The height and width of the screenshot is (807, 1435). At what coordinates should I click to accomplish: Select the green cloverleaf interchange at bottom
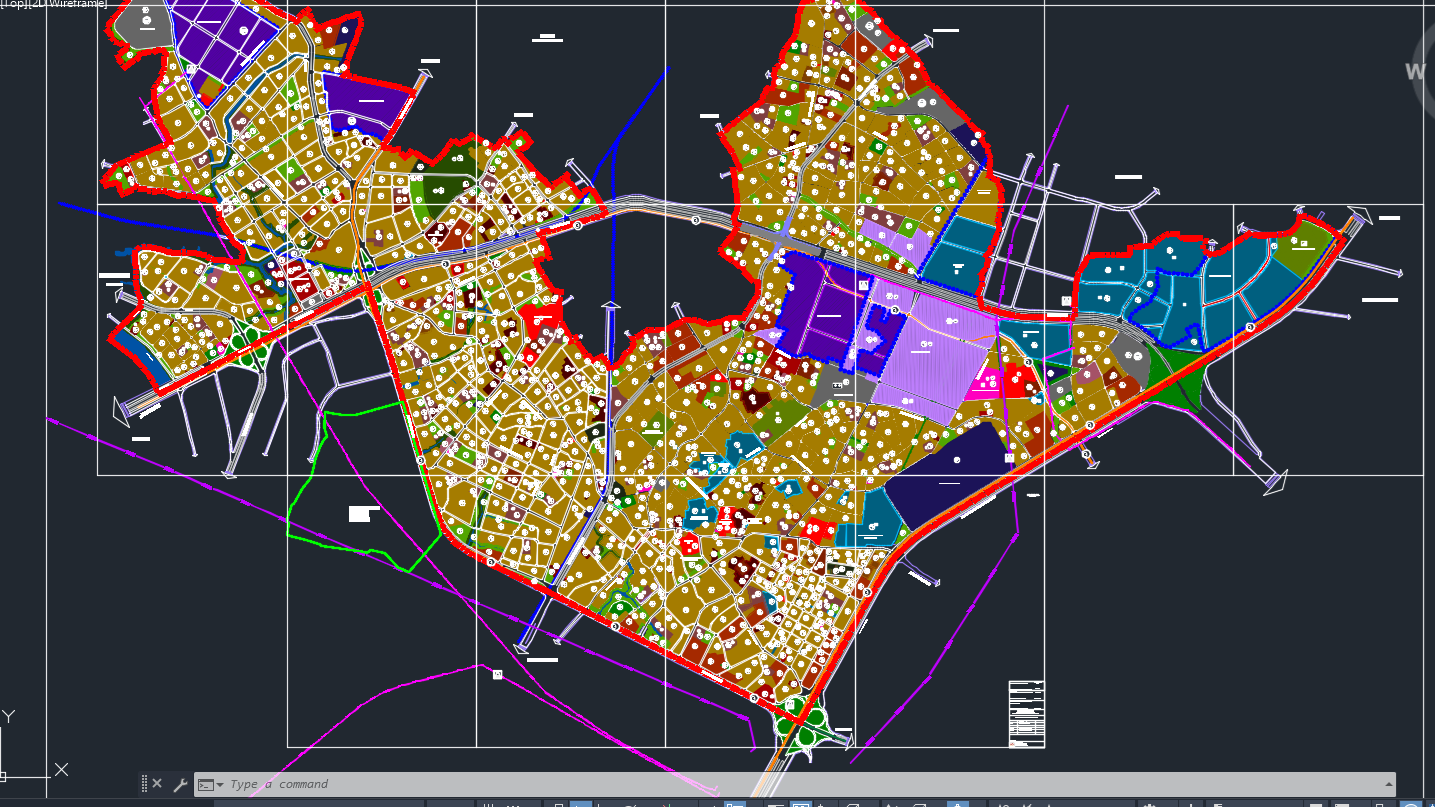click(x=808, y=728)
